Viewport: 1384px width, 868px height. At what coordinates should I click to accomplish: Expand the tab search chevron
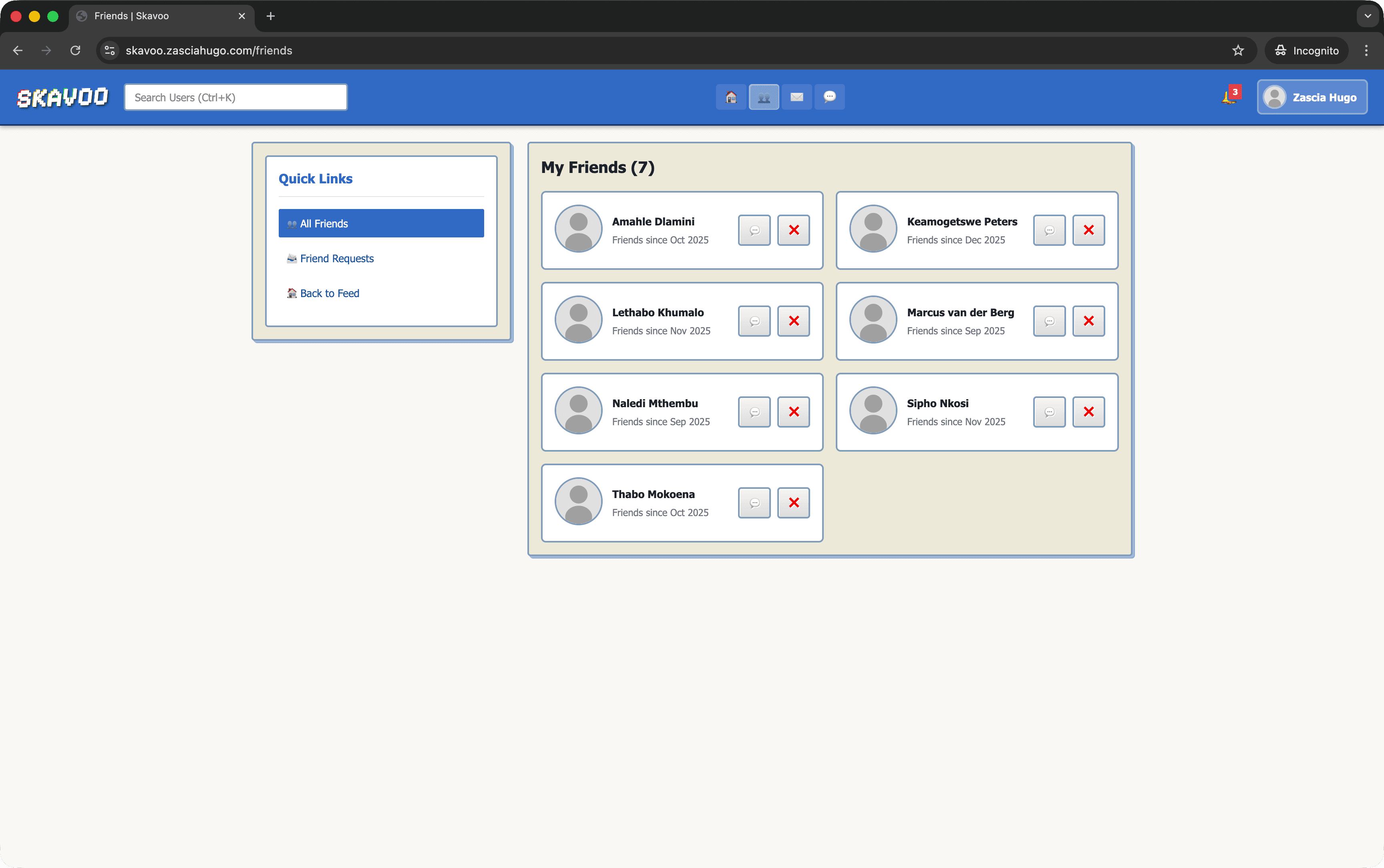[1367, 16]
